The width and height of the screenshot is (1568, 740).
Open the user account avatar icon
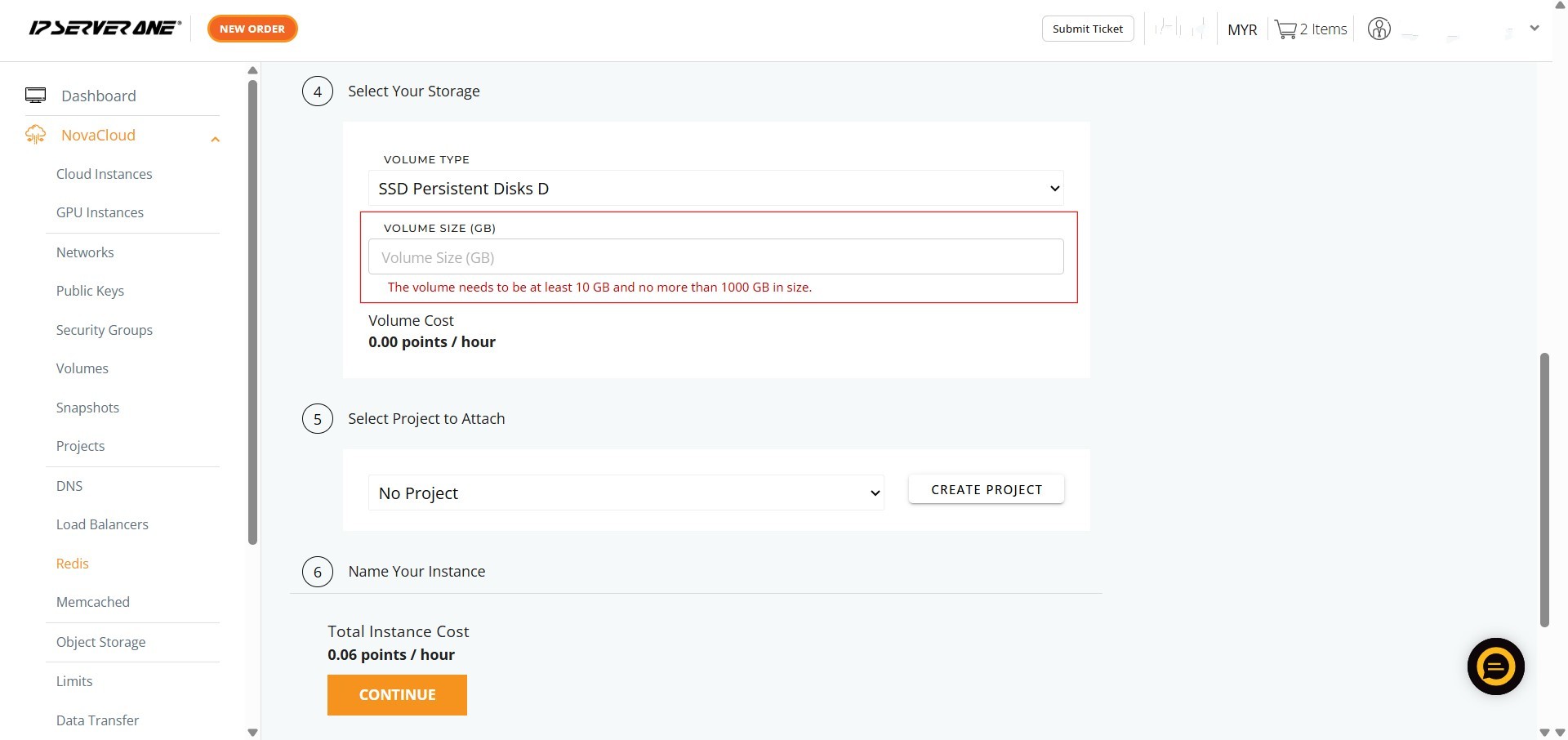tap(1379, 29)
